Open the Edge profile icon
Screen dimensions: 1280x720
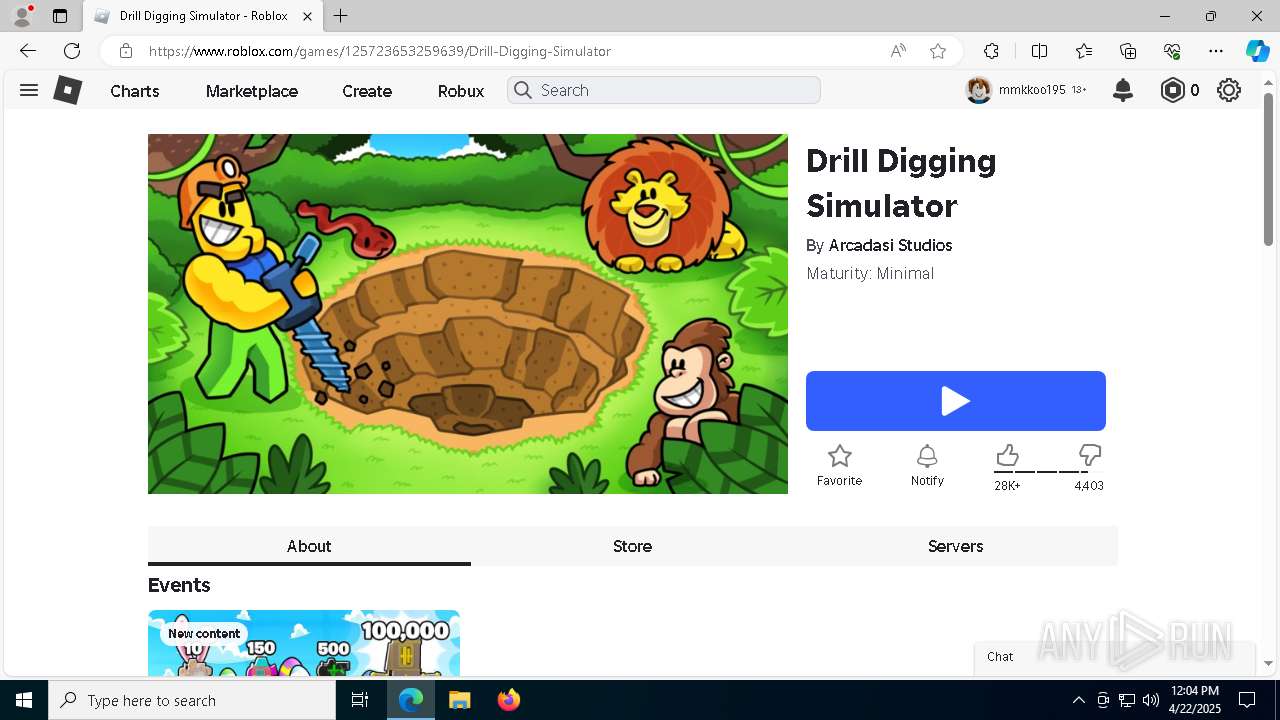tap(22, 16)
